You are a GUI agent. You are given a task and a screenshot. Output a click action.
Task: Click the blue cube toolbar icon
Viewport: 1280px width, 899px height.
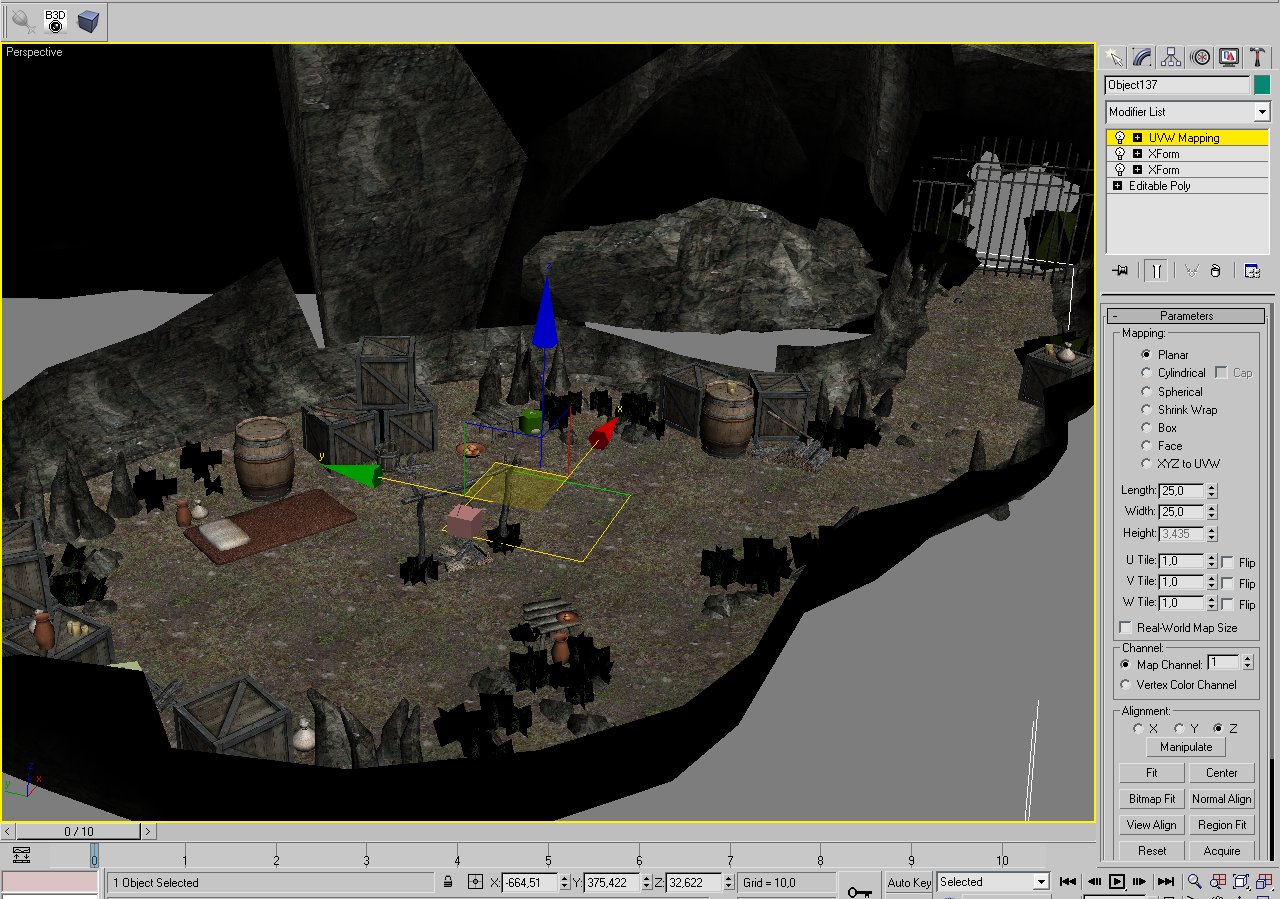click(x=89, y=20)
